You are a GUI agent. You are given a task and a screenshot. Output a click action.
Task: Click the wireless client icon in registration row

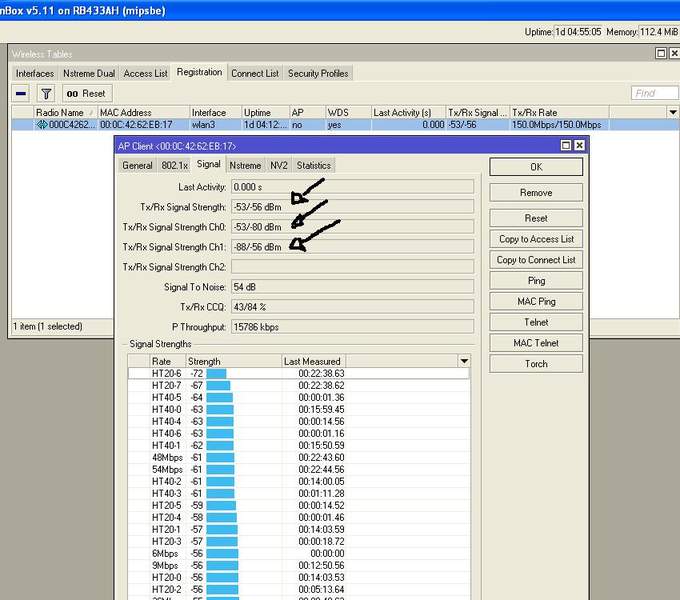pyautogui.click(x=42, y=125)
